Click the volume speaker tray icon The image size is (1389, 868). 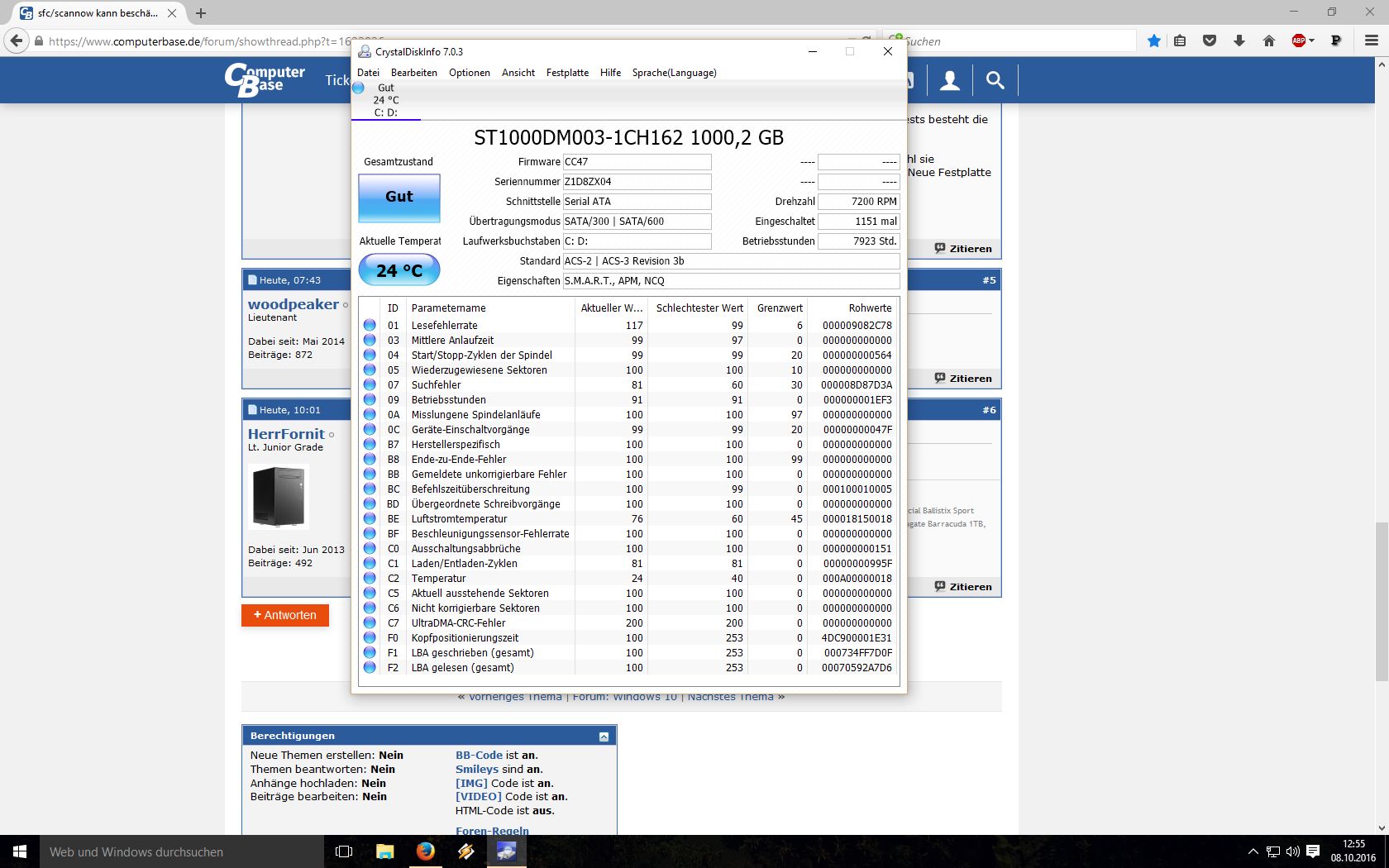click(1292, 851)
